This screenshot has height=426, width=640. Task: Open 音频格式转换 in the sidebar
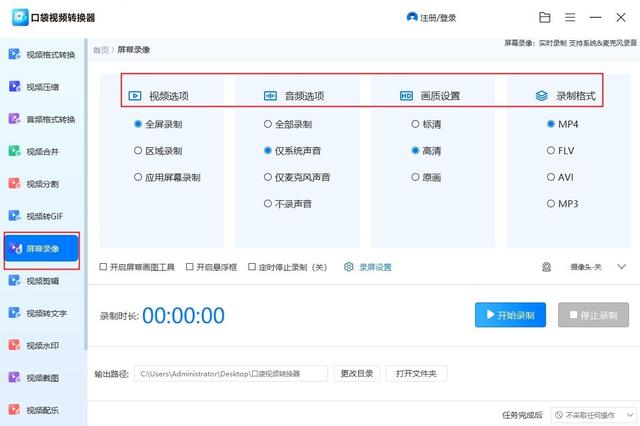(x=42, y=119)
